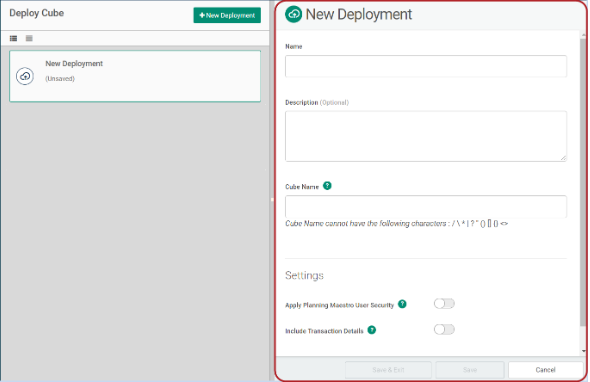Screen dimensions: 590x382
Task: Click the Description resize handle corner
Action: 563,158
